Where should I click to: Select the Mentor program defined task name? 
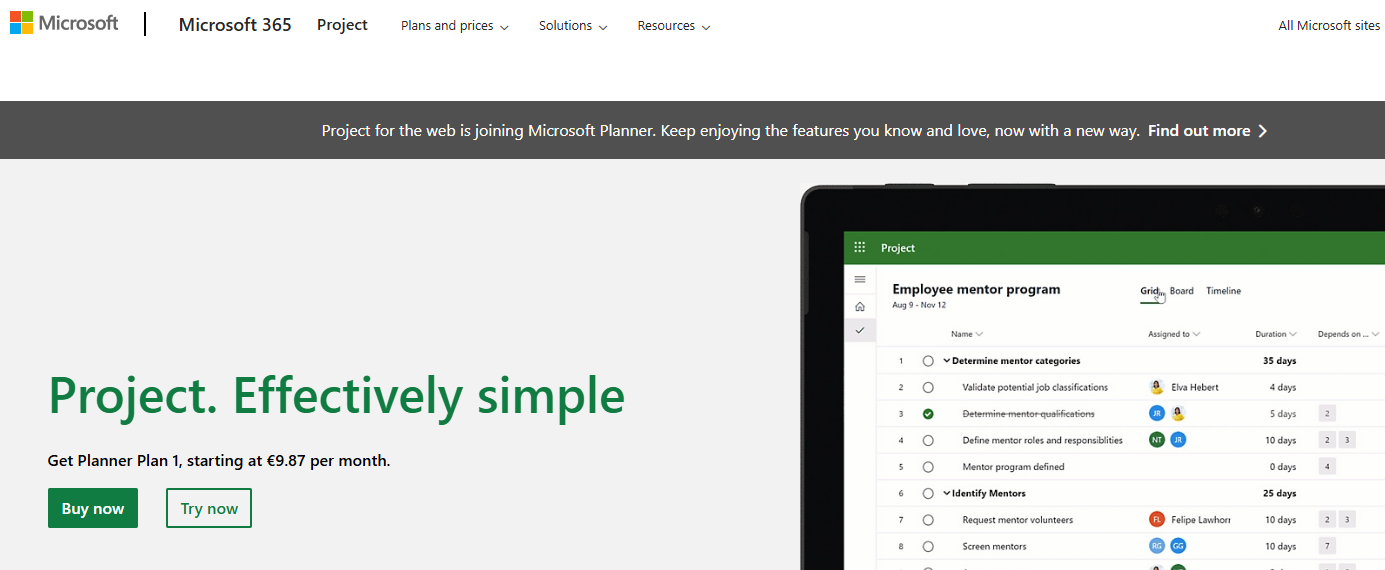coord(1013,467)
